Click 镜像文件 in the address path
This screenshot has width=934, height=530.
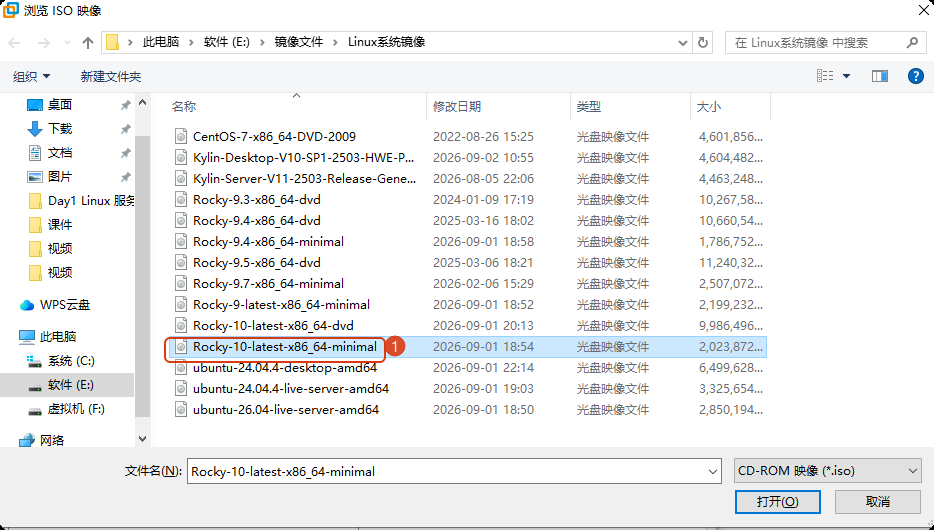tap(299, 42)
